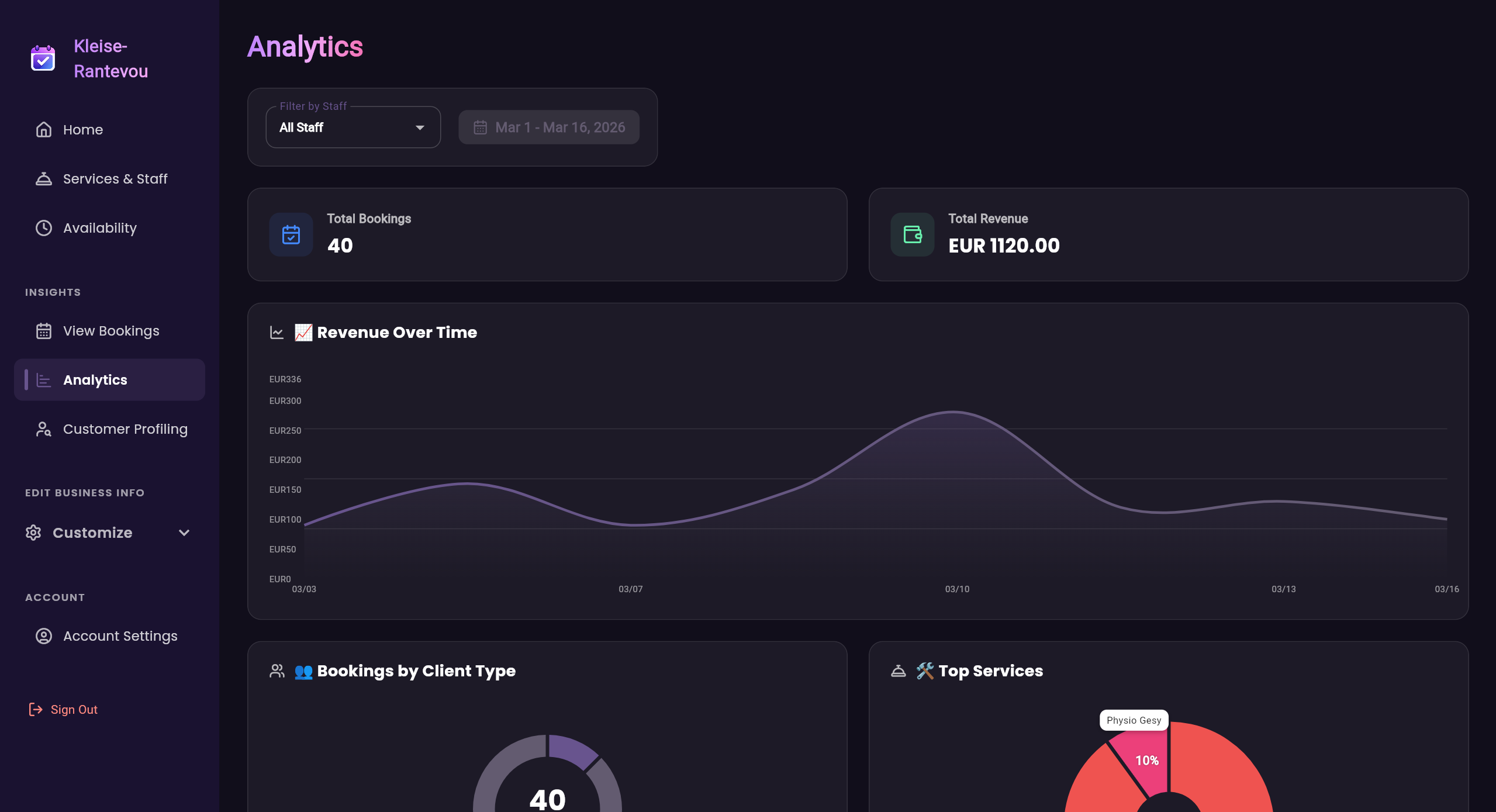Screen dimensions: 1496x812
Task: Click the Customize gear icon
Action: click(33, 533)
